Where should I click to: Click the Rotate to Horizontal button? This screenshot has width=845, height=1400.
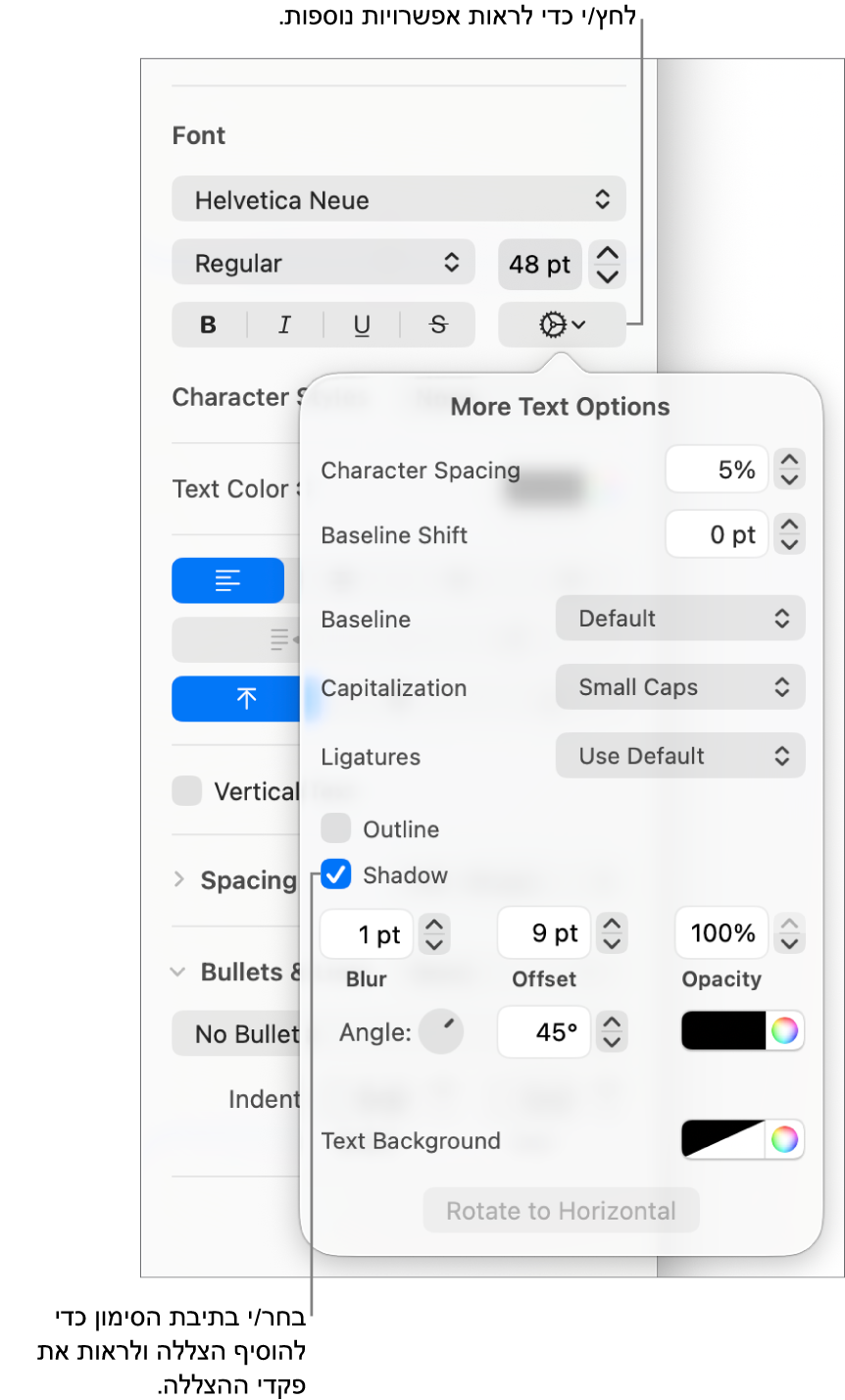click(x=561, y=1211)
